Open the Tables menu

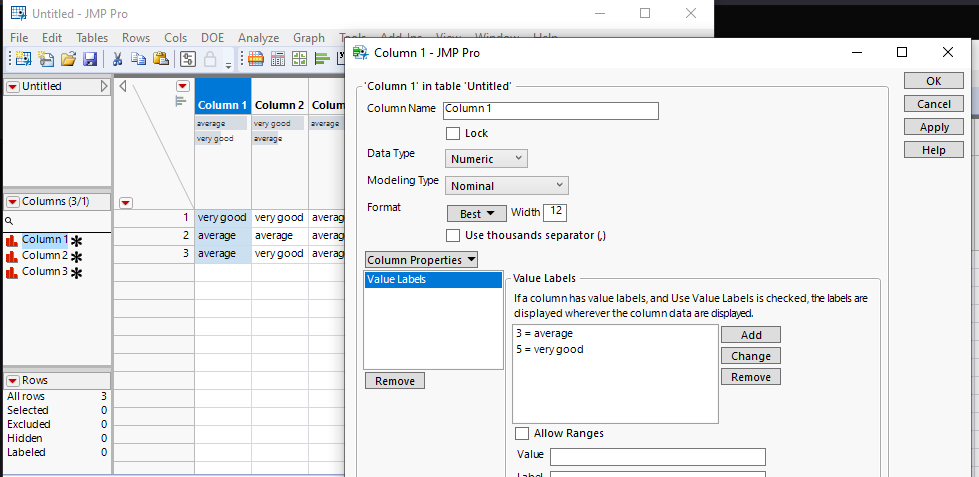(92, 38)
